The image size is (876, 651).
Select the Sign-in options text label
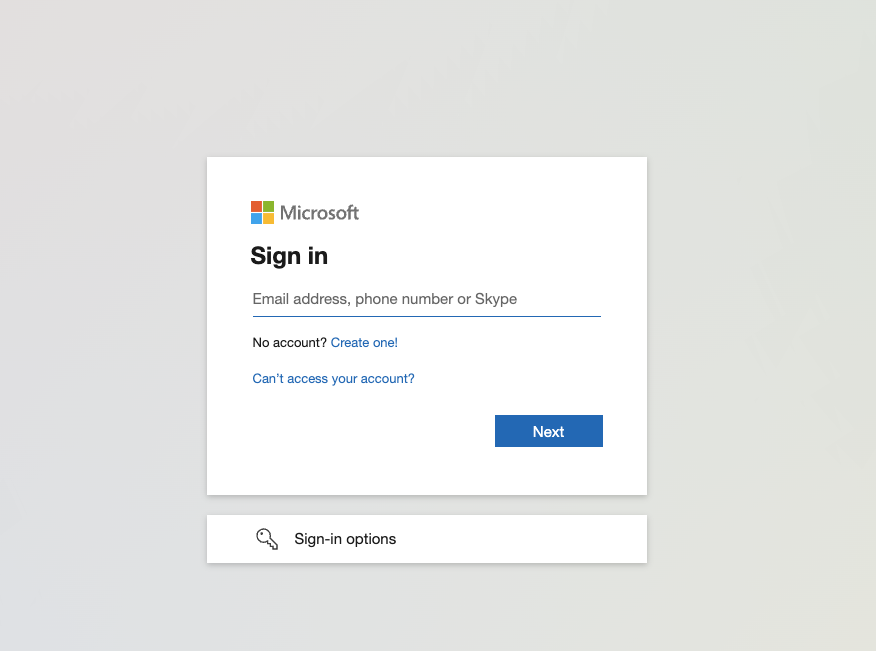tap(344, 538)
